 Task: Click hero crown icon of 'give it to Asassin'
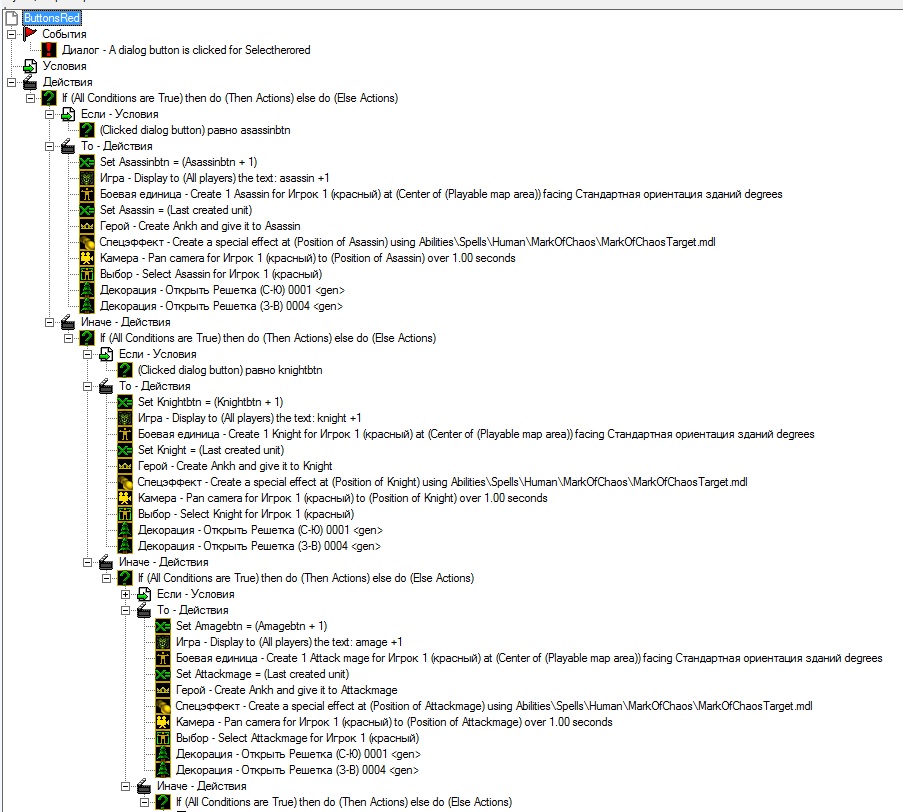87,226
